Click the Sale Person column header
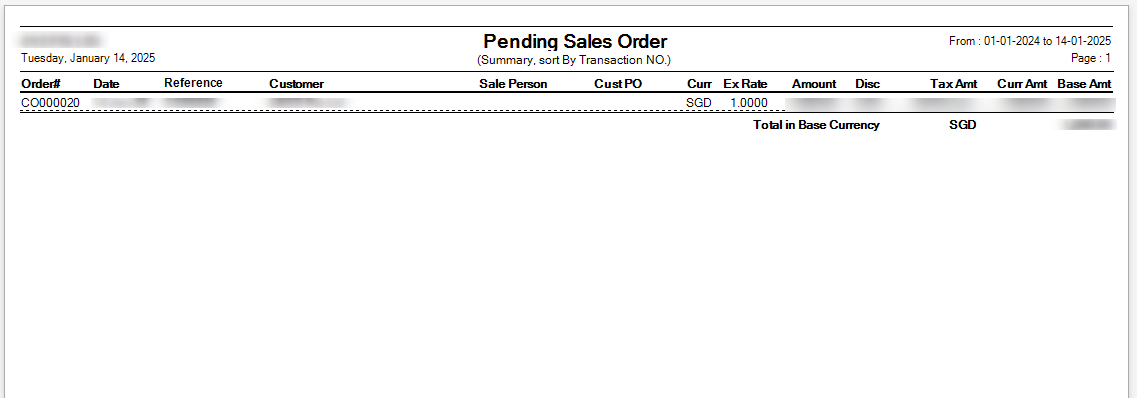This screenshot has width=1137, height=398. click(513, 84)
